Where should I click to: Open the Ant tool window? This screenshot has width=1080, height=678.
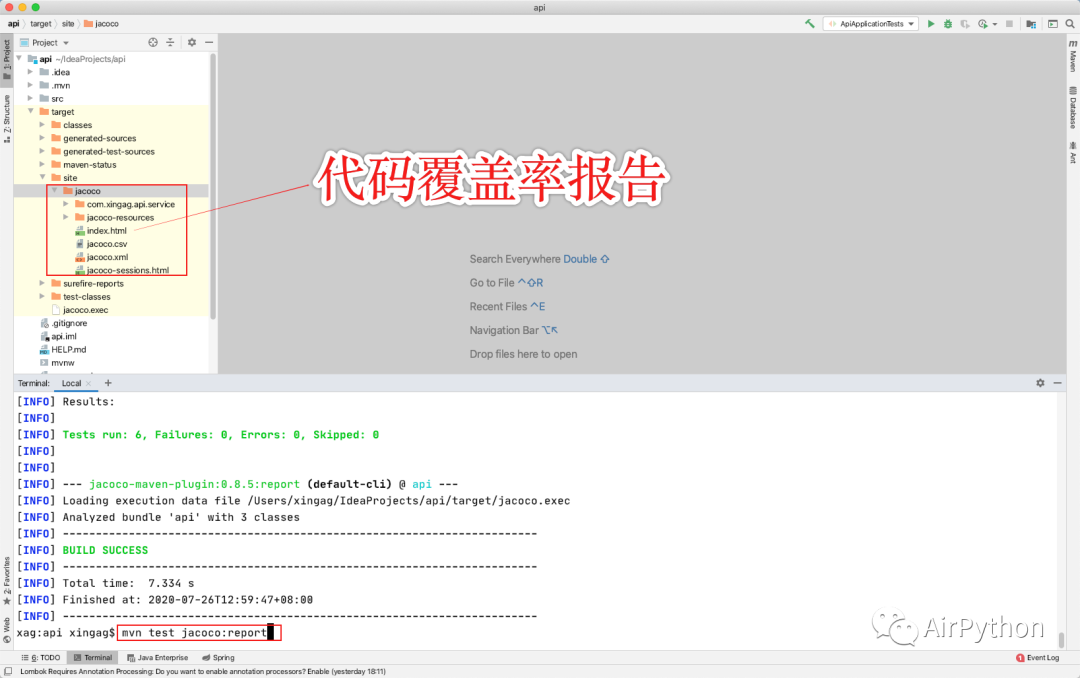[x=1073, y=152]
